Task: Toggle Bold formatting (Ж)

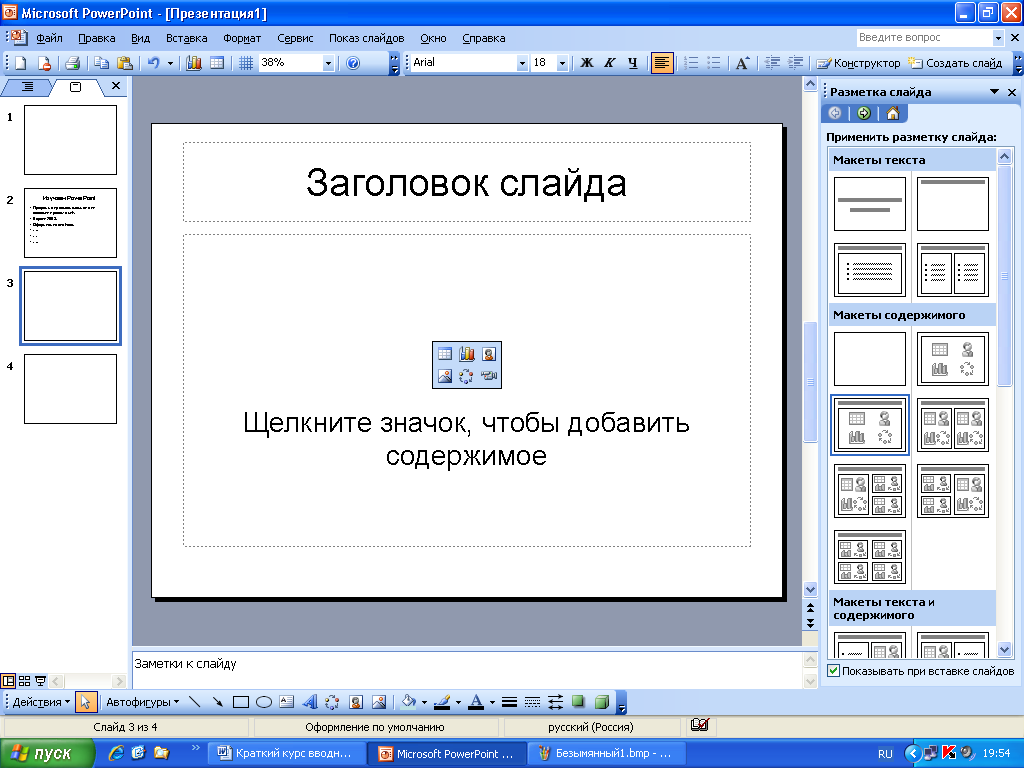Action: point(587,63)
